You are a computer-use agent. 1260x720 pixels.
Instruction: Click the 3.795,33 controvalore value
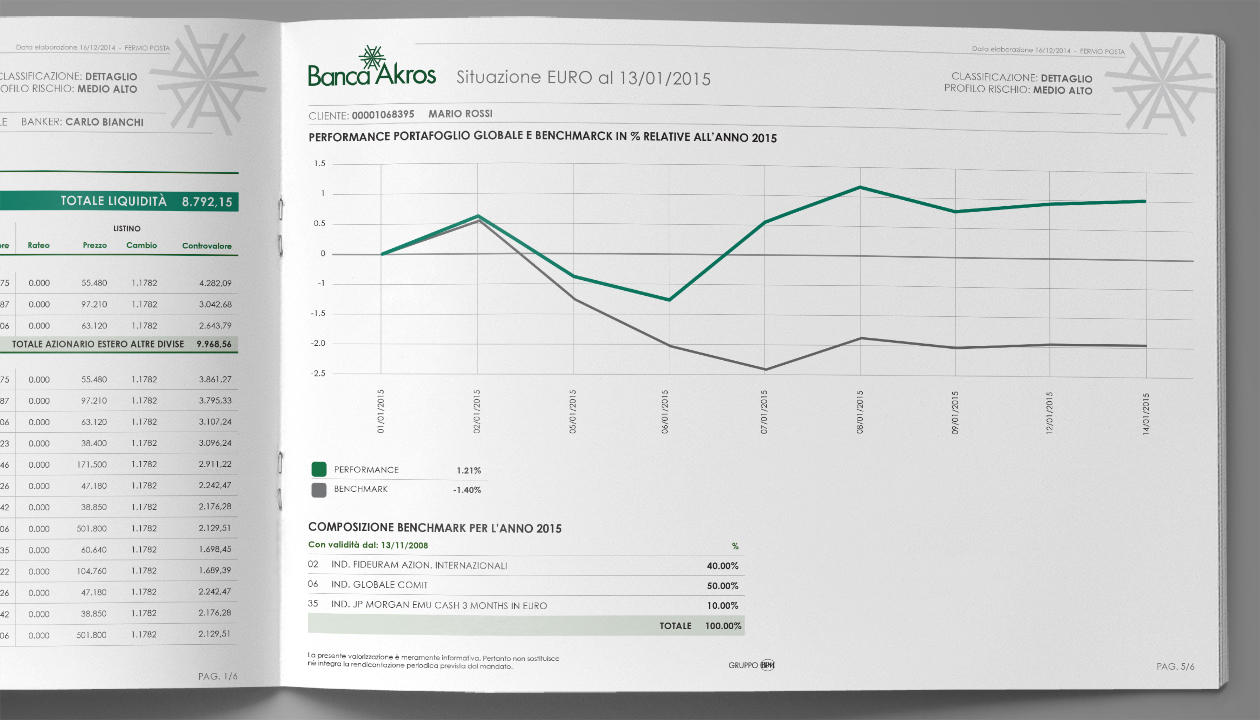[214, 400]
